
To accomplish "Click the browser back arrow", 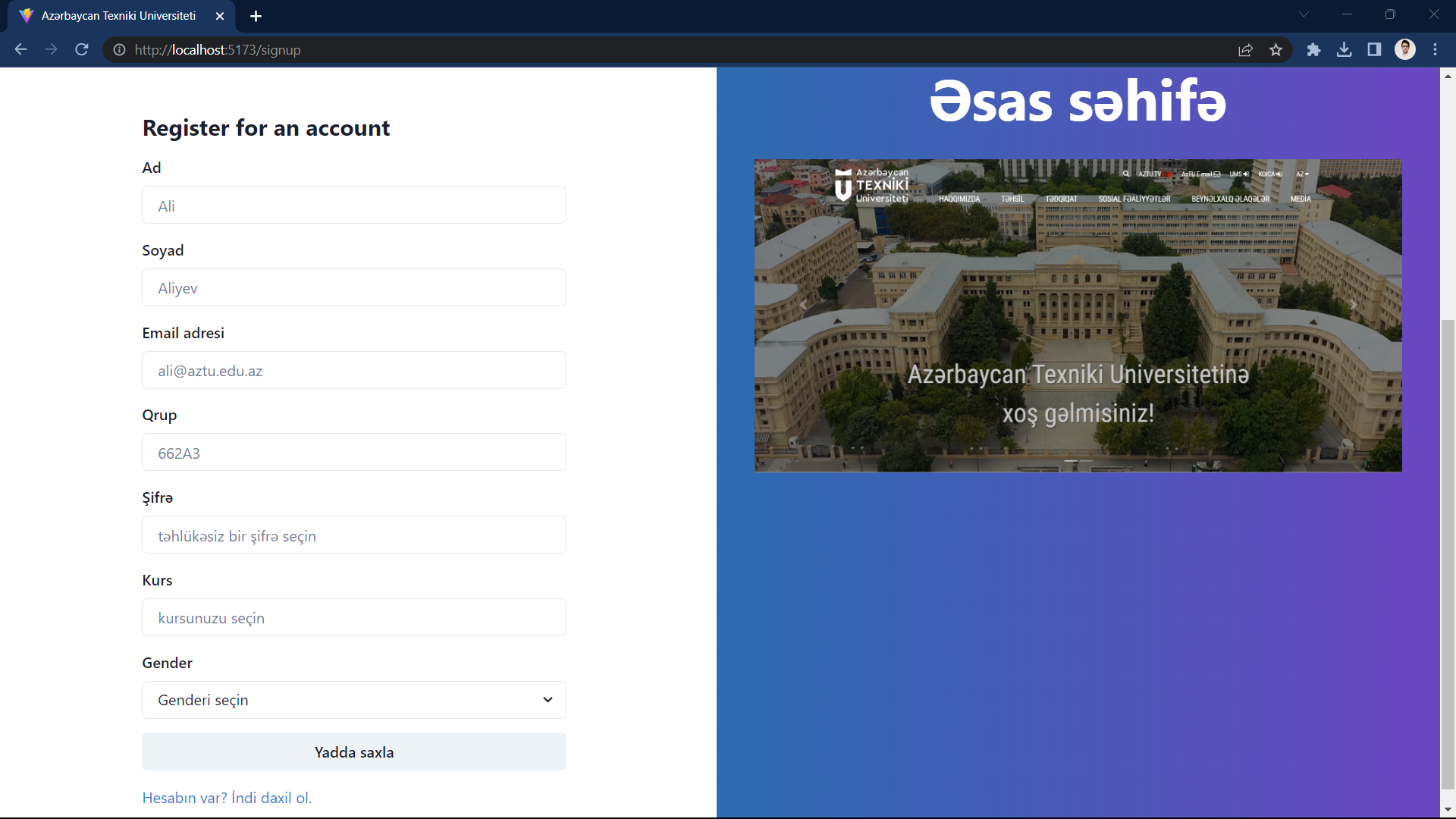I will (20, 49).
